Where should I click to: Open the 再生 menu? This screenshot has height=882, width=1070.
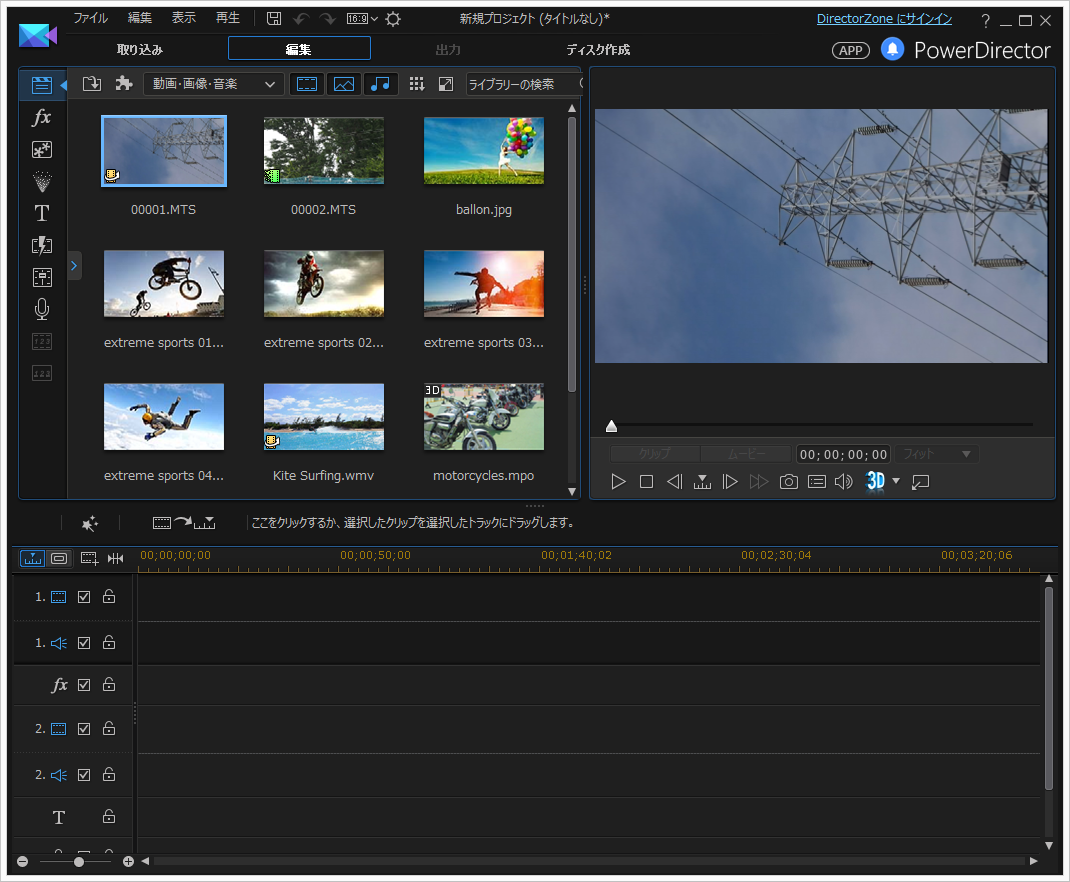click(227, 17)
